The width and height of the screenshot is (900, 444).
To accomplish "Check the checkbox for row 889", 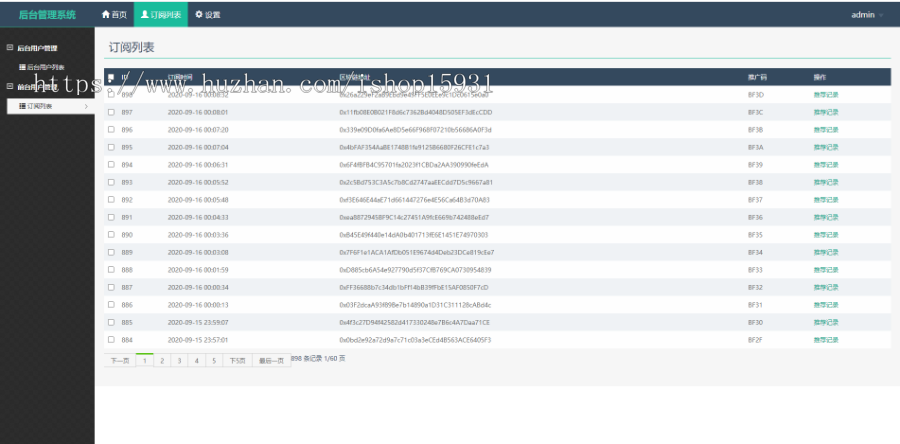I will coord(111,252).
